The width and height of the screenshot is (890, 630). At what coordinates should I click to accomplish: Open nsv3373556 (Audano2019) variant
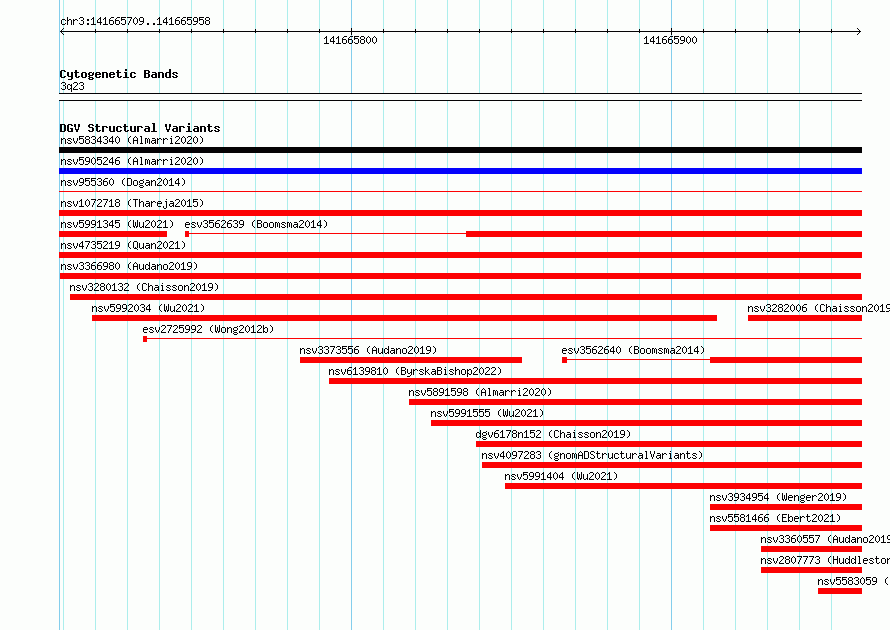[x=368, y=350]
